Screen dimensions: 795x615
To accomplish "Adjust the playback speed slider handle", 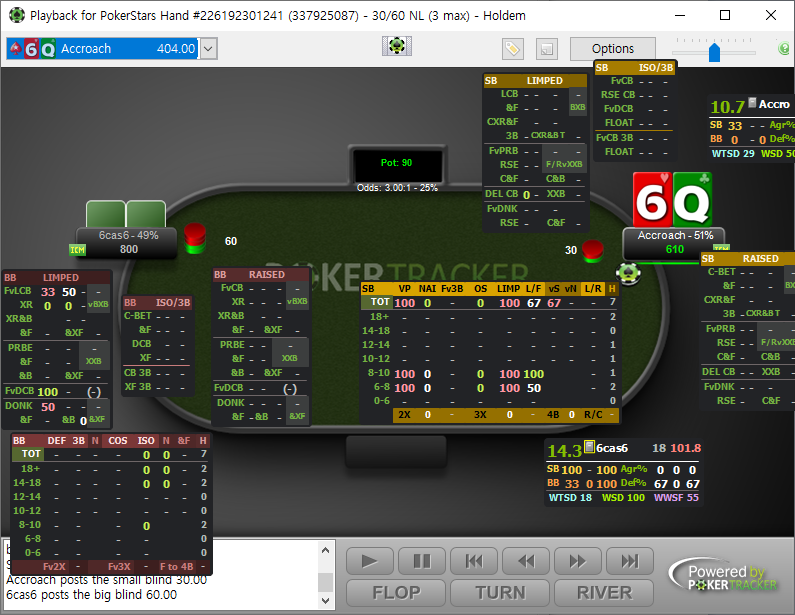I will pos(714,52).
